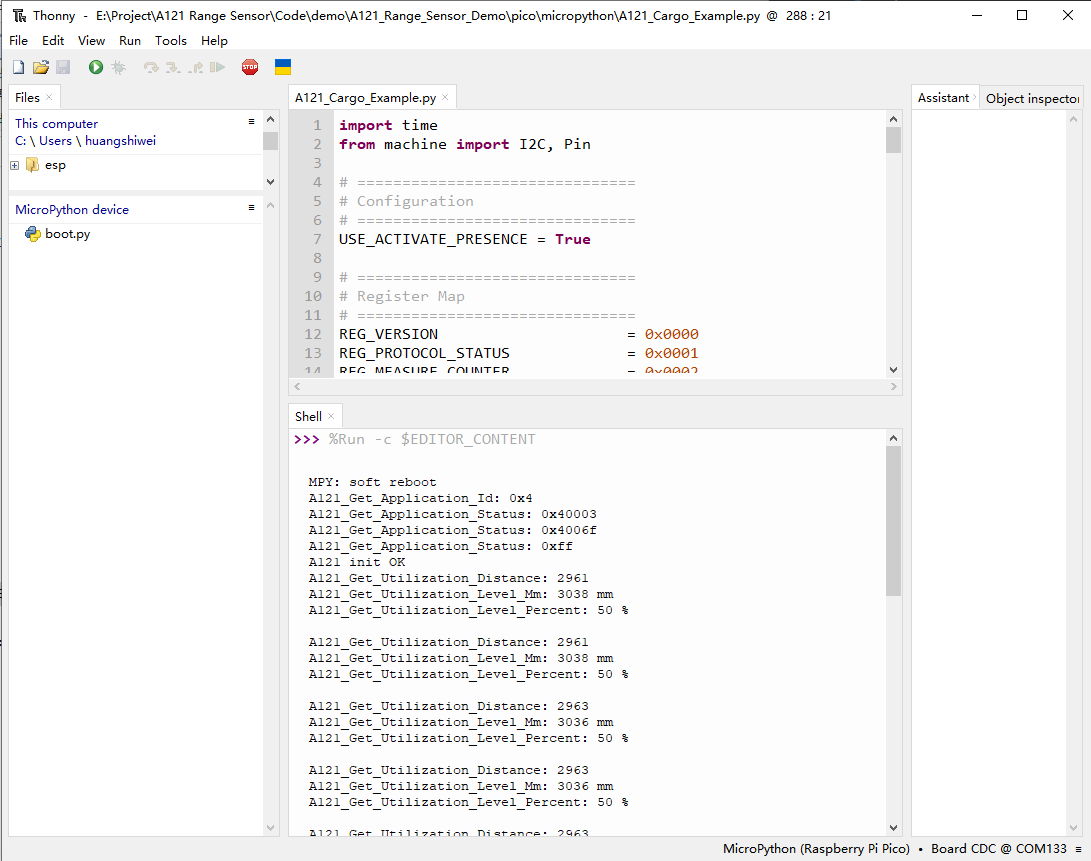Click the Ukraine flag support icon
Image resolution: width=1091 pixels, height=861 pixels.
pyautogui.click(x=282, y=68)
